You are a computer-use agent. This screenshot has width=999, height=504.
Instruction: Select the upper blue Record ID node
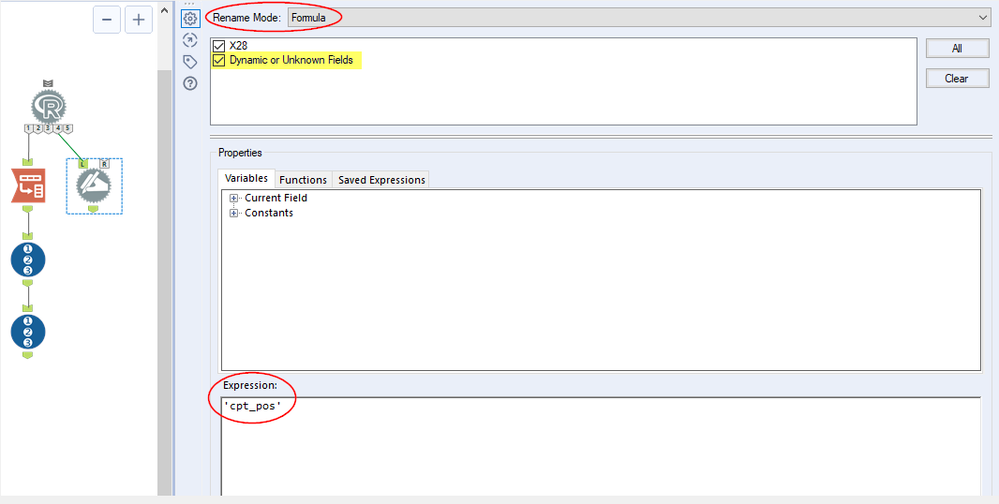tap(28, 259)
